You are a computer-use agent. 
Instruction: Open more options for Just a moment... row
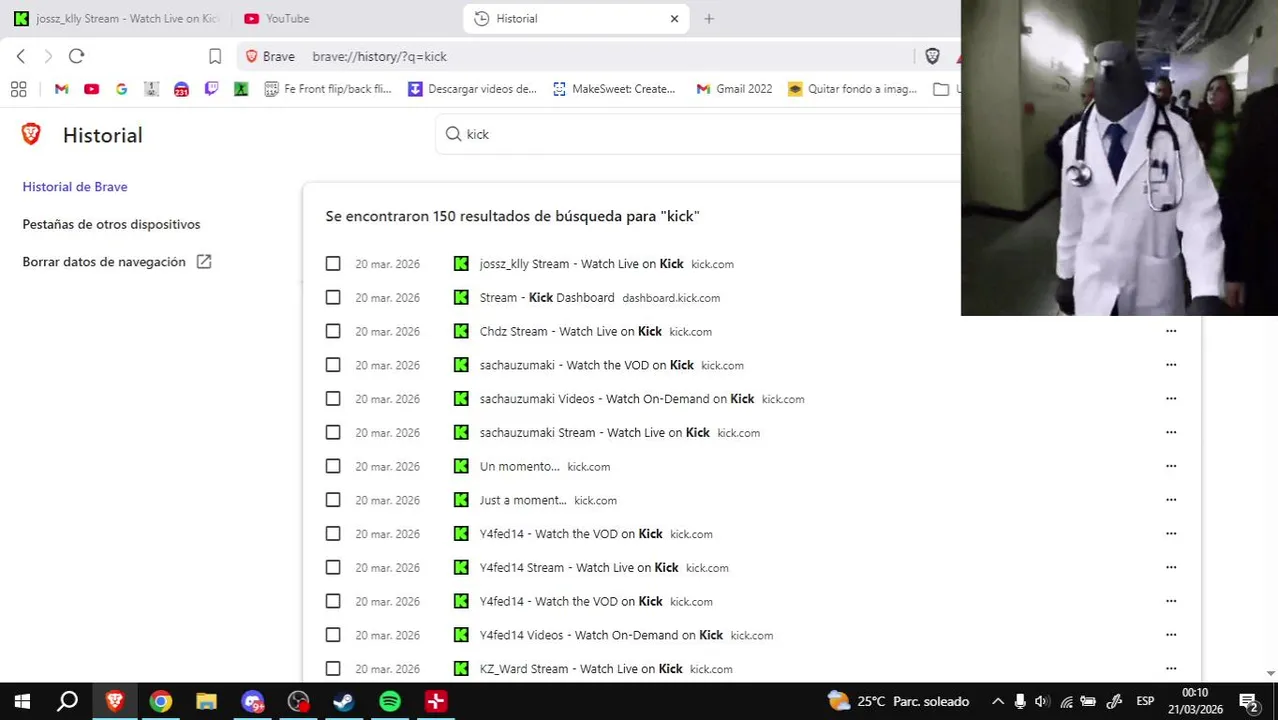1171,500
